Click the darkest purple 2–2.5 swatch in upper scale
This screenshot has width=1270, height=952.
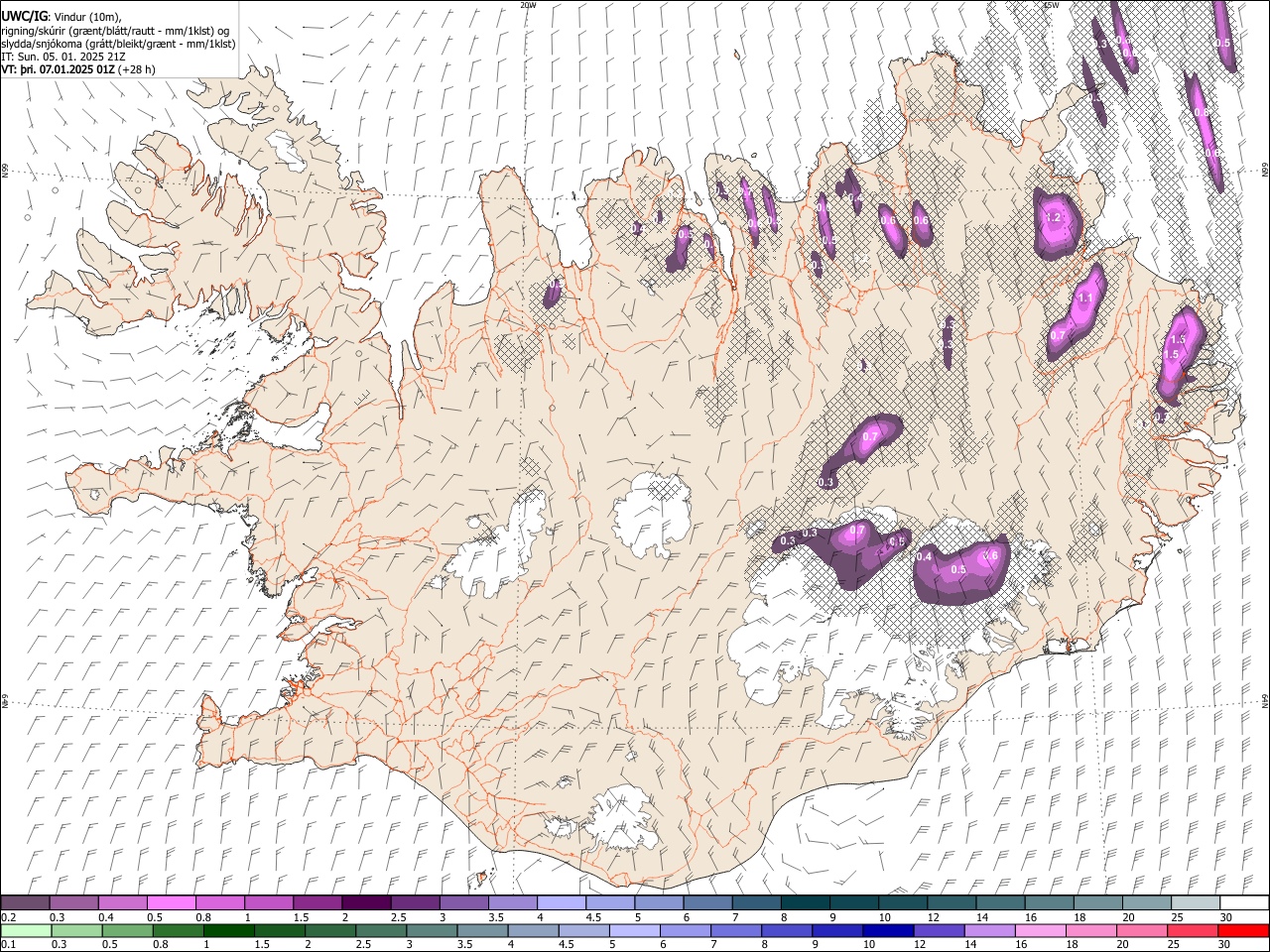click(x=365, y=903)
